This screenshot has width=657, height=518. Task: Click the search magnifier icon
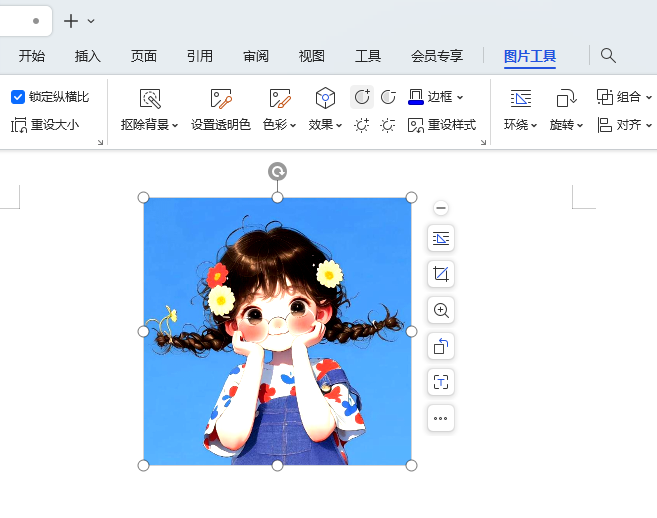(x=608, y=55)
